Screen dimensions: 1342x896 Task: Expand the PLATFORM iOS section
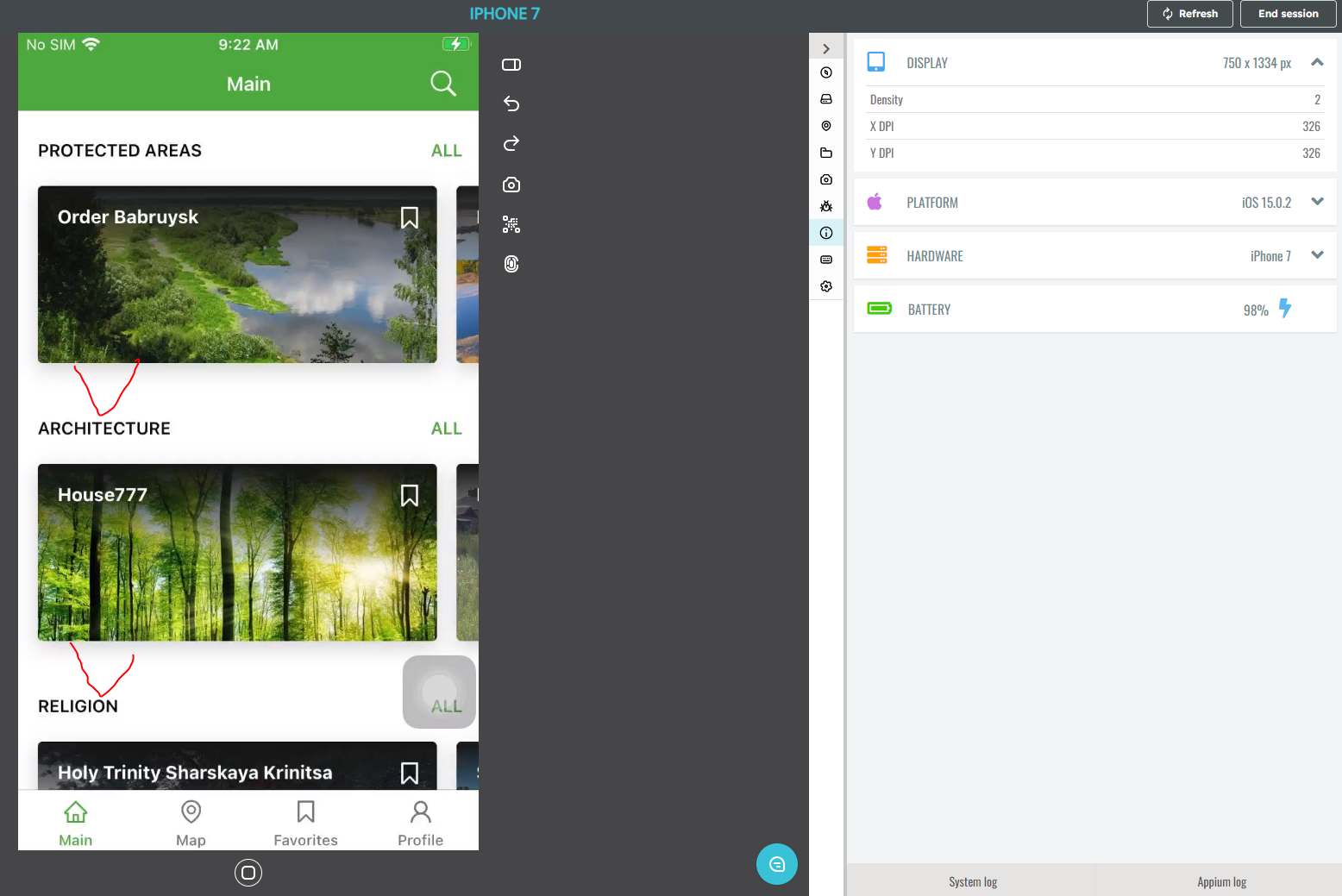tap(1317, 201)
